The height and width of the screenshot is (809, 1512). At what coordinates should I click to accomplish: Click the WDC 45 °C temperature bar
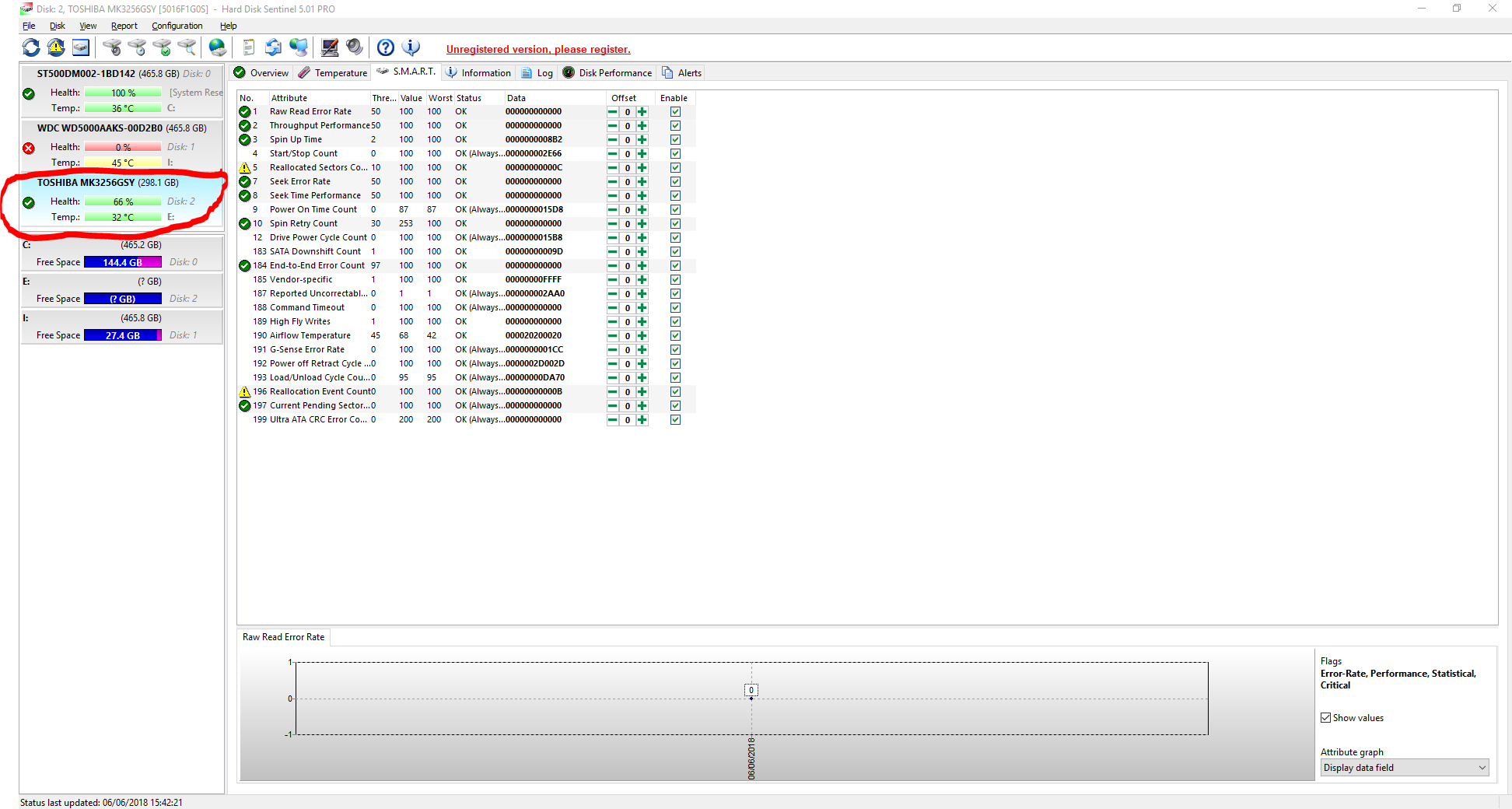click(123, 163)
